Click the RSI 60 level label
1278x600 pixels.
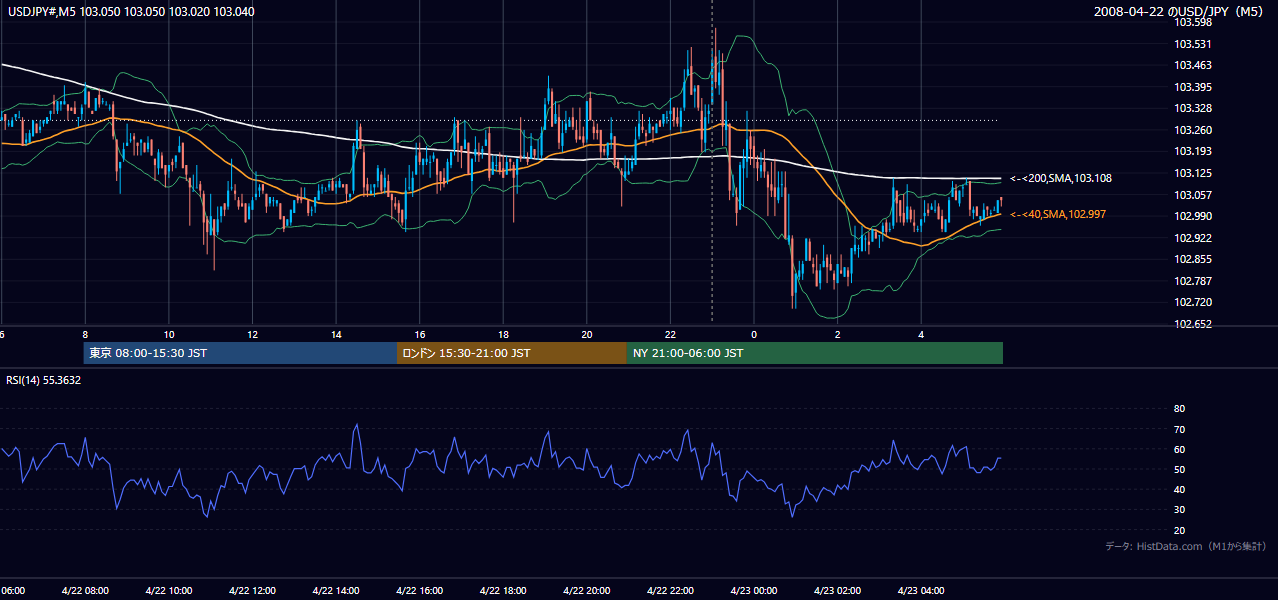[1179, 449]
